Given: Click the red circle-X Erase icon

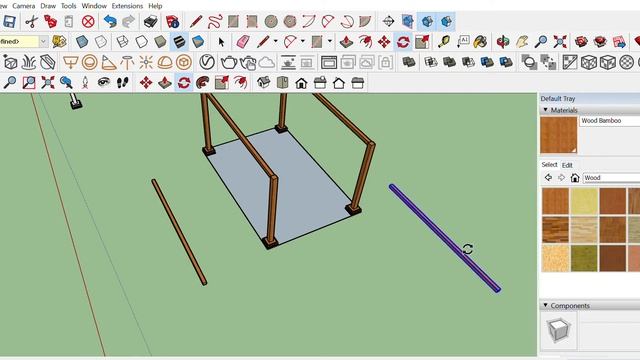Looking at the screenshot, I should [x=88, y=21].
